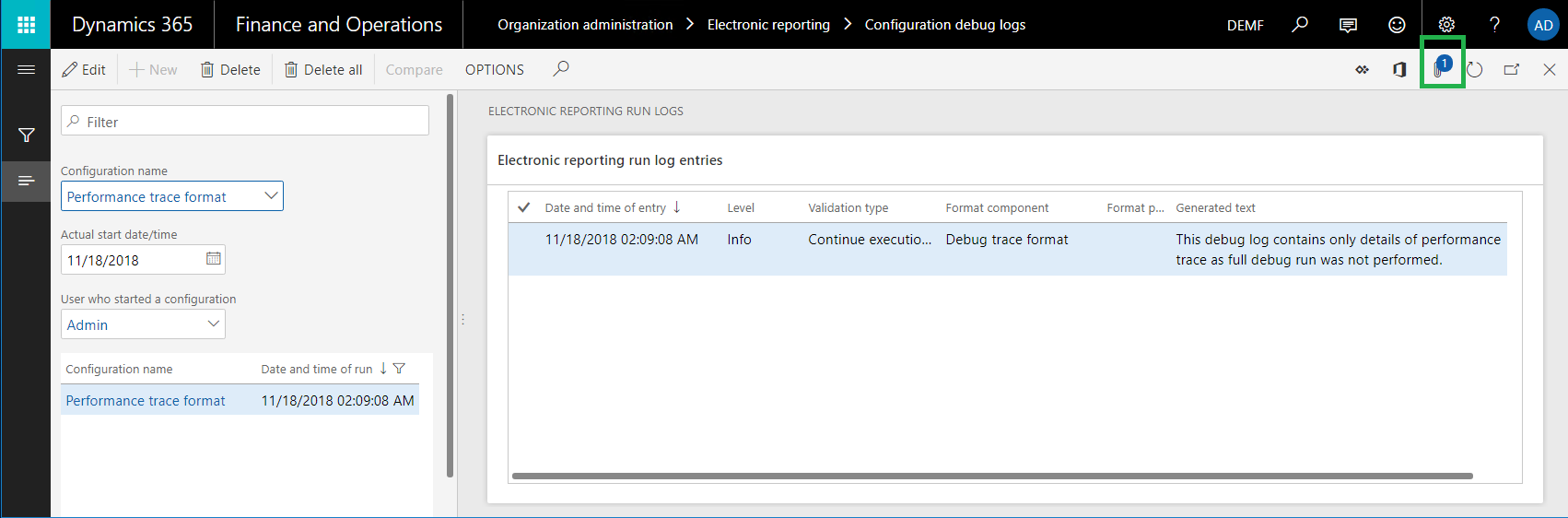Collapse the Electronic reporting run log entries section
This screenshot has height=518, width=1568.
click(x=610, y=160)
